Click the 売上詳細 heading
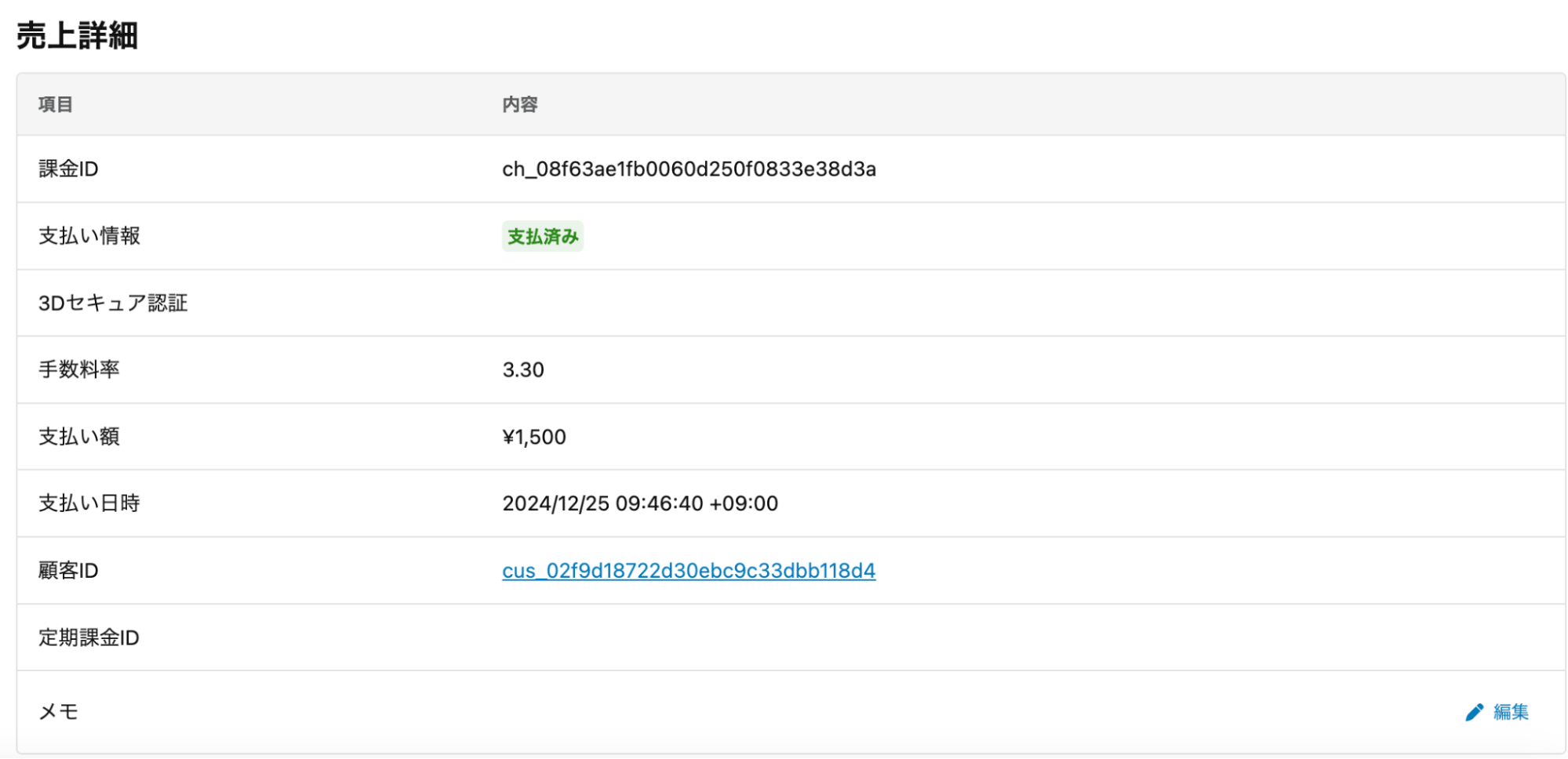 pyautogui.click(x=77, y=36)
